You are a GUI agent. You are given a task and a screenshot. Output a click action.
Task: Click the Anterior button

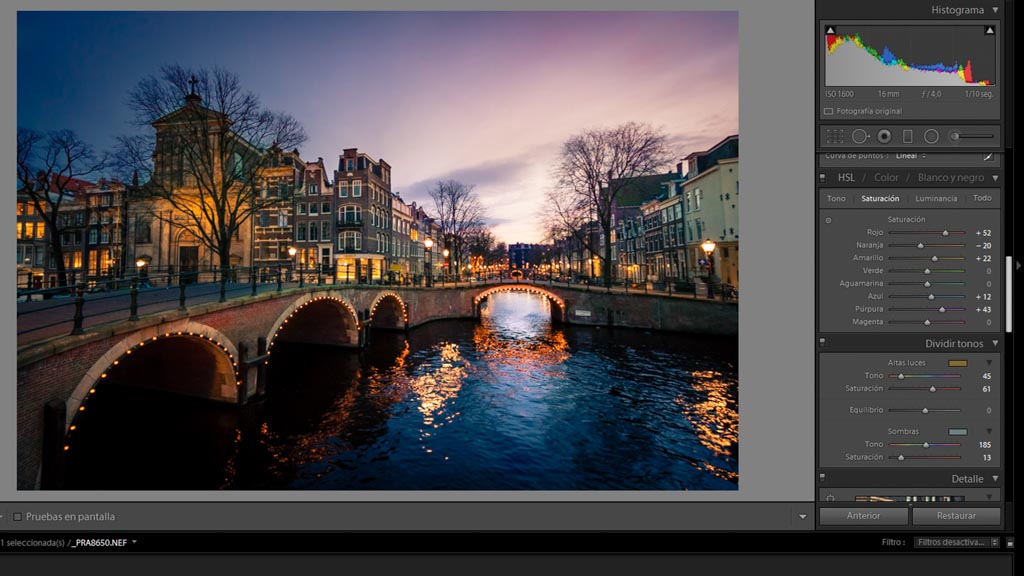pos(864,516)
